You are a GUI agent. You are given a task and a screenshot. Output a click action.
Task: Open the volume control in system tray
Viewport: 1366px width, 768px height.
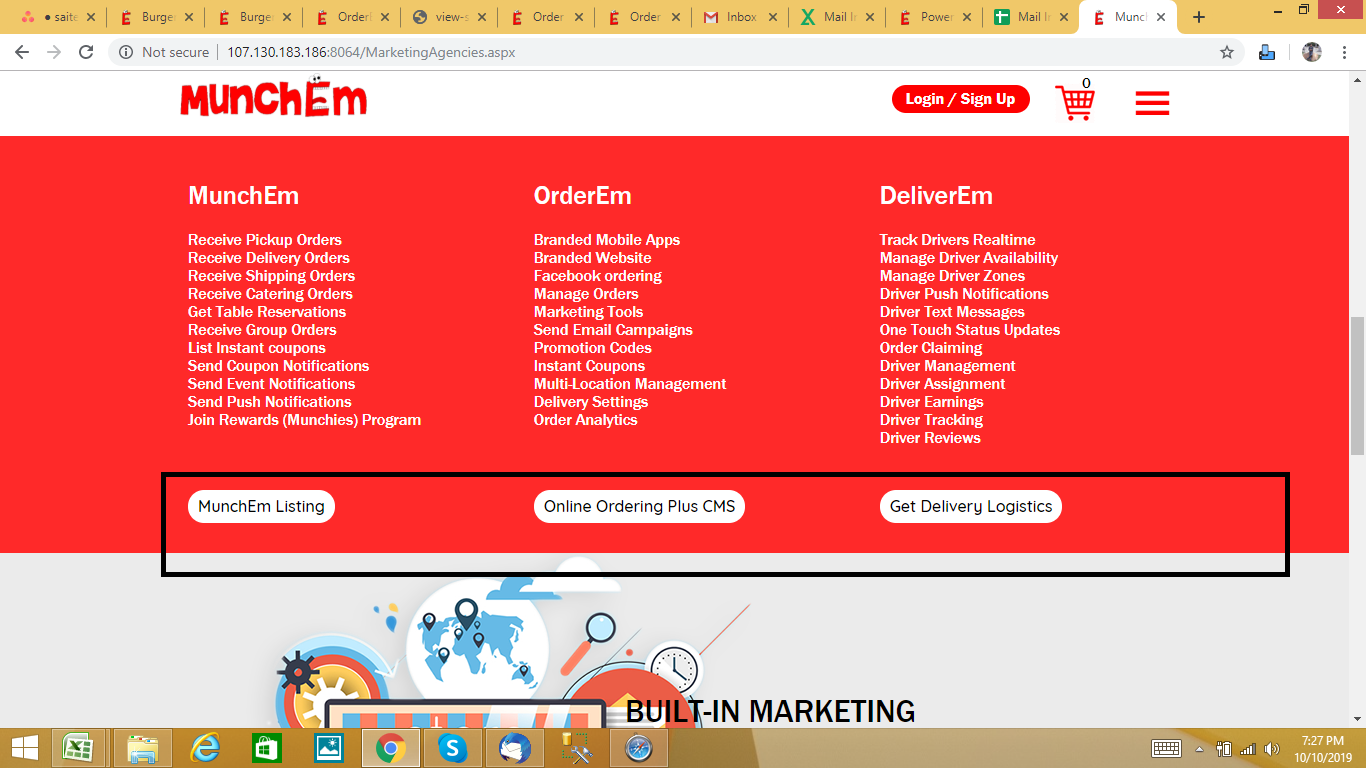pyautogui.click(x=1273, y=749)
